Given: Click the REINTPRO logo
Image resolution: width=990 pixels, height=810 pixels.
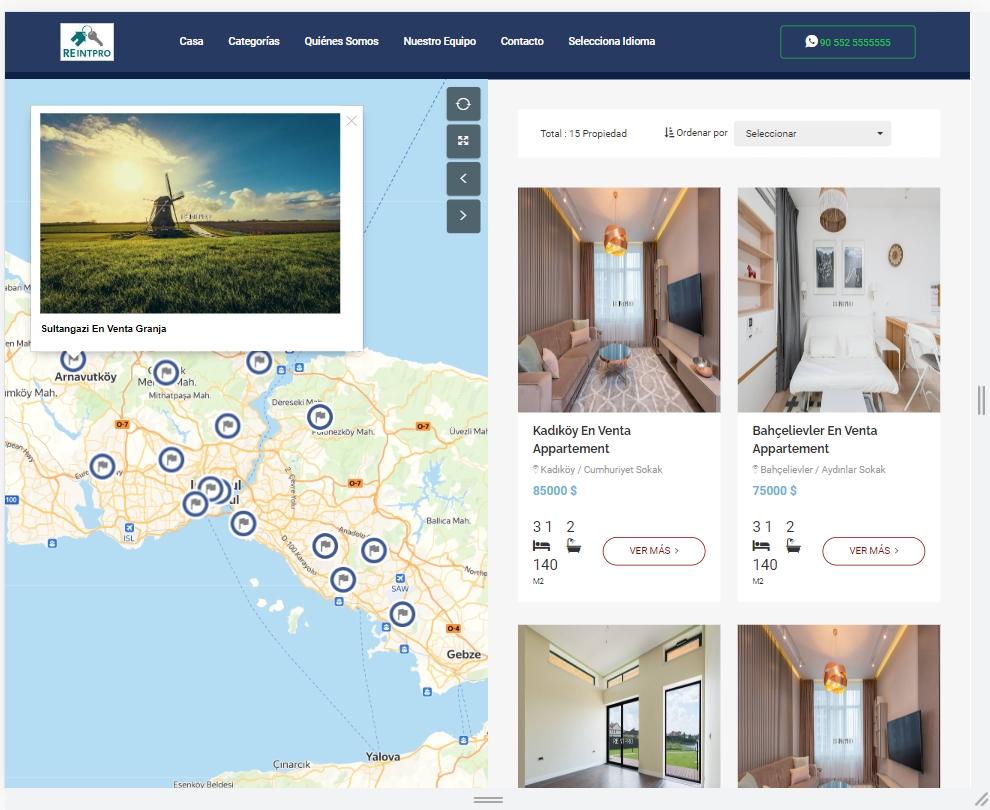Looking at the screenshot, I should [87, 42].
